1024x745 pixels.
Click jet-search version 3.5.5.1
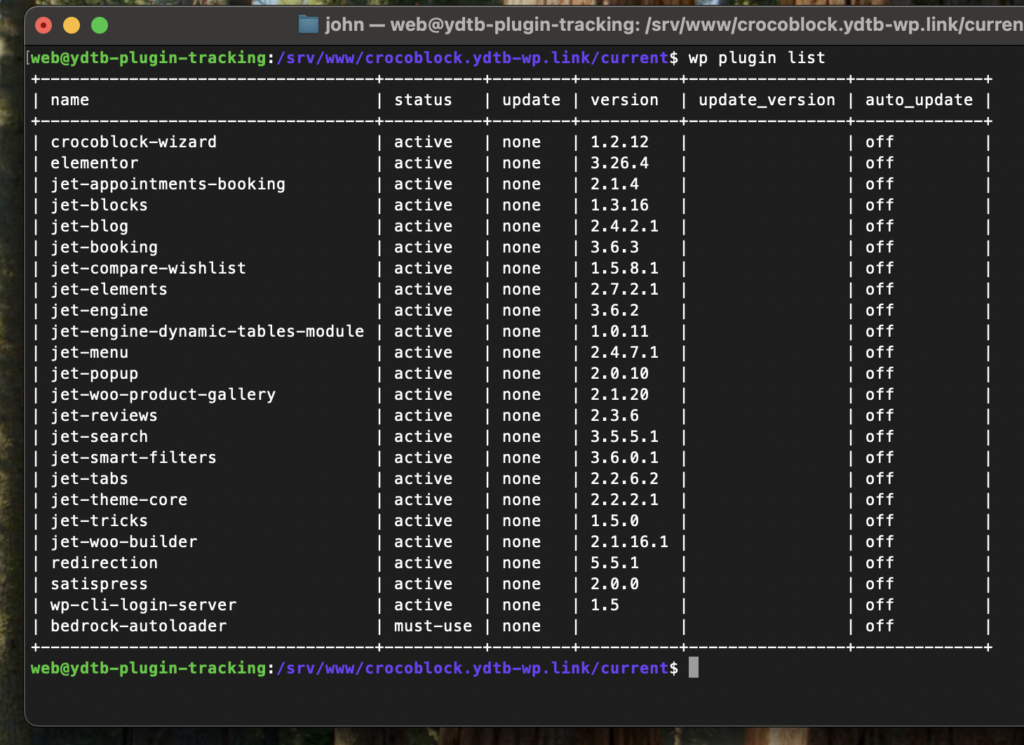click(624, 436)
